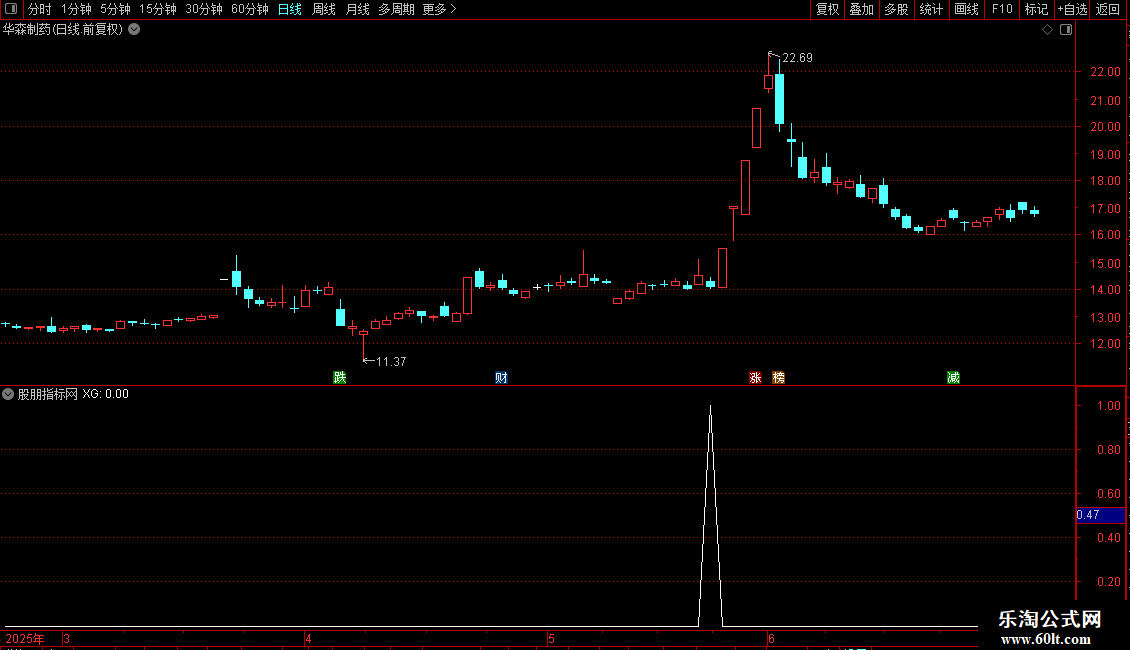
Task: Click the 标记 mark button
Action: tap(1036, 9)
